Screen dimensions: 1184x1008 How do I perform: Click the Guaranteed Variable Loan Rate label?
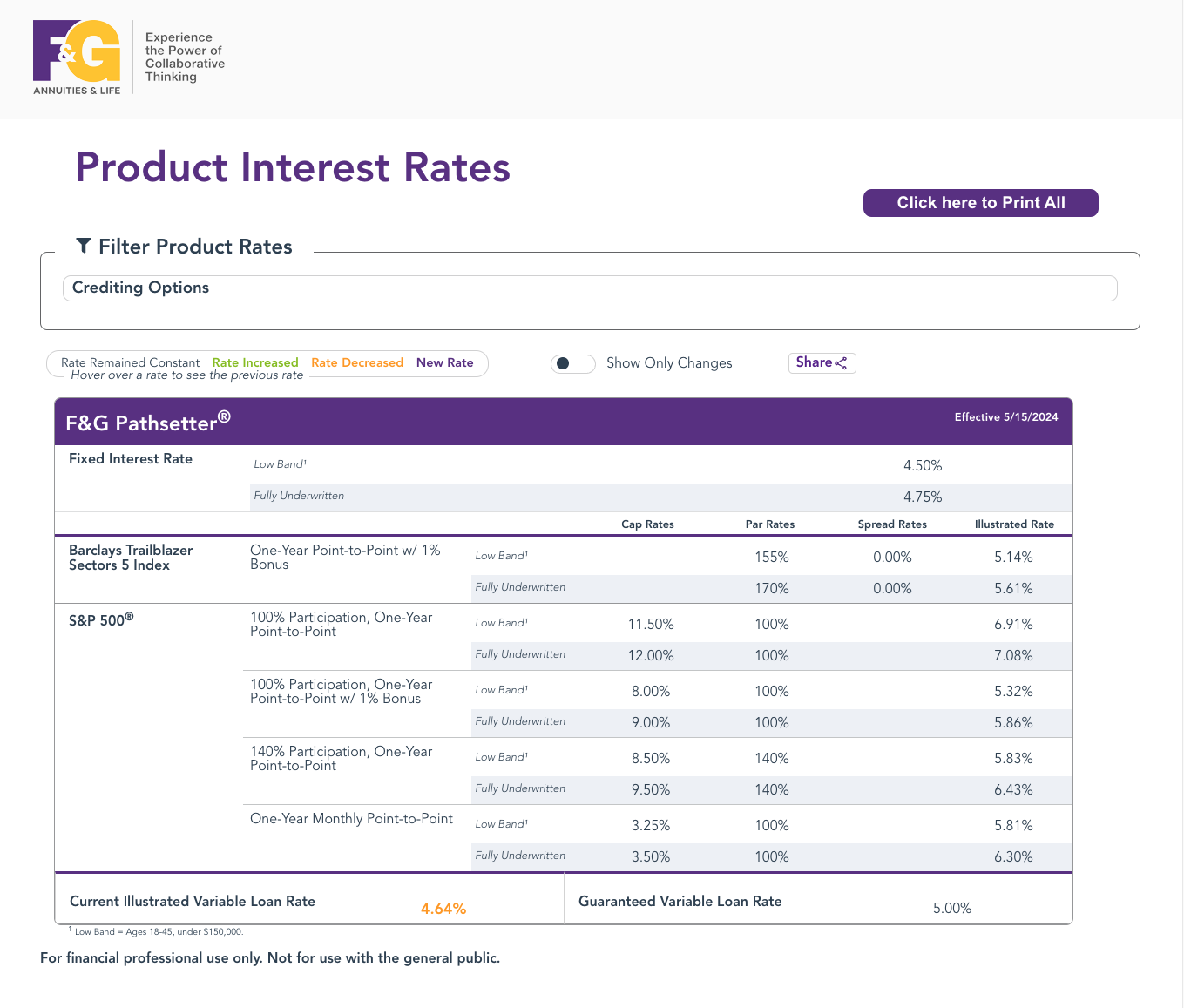point(680,902)
